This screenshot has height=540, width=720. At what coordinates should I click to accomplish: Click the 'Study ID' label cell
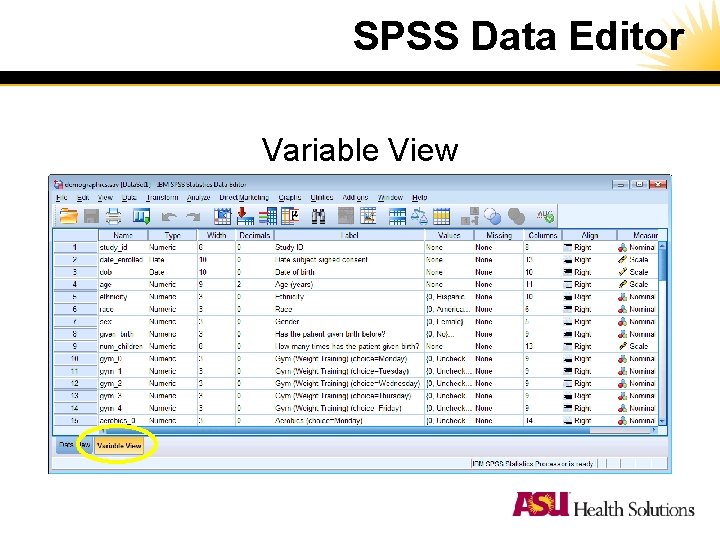349,248
